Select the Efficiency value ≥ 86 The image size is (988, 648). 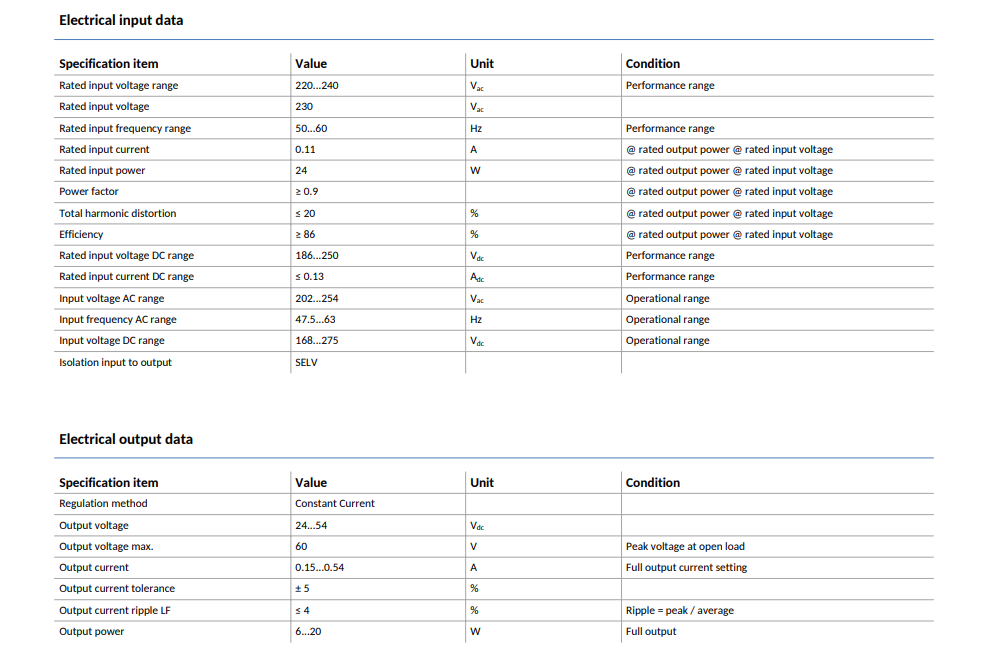click(x=305, y=234)
